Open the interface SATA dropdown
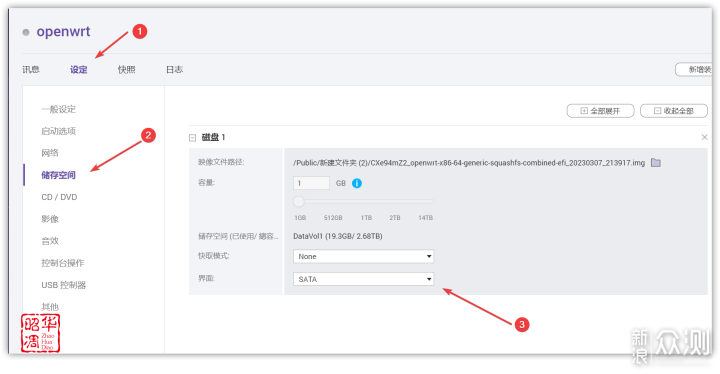This screenshot has height=374, width=720. 363,279
